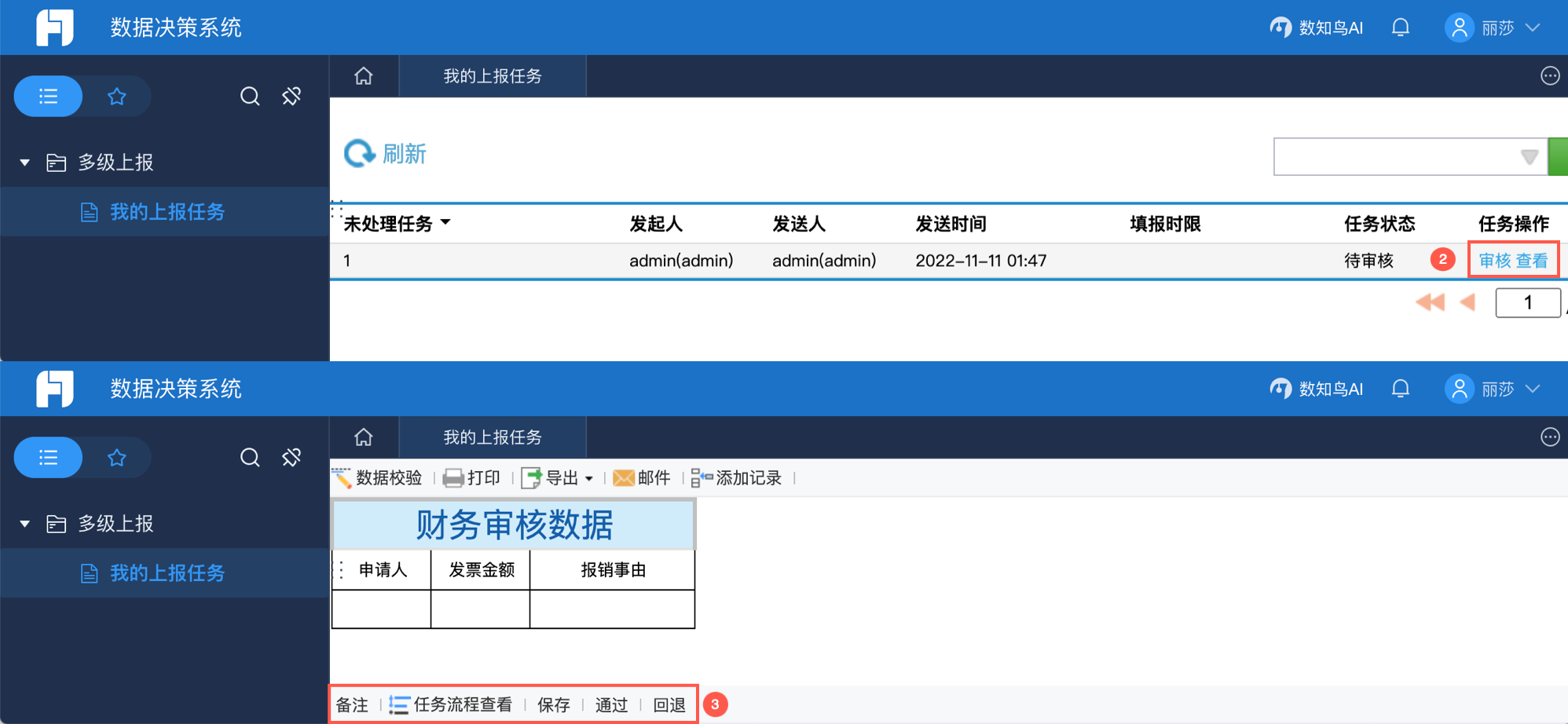1568x724 pixels.
Task: Click the system logo in top header
Action: click(x=55, y=27)
